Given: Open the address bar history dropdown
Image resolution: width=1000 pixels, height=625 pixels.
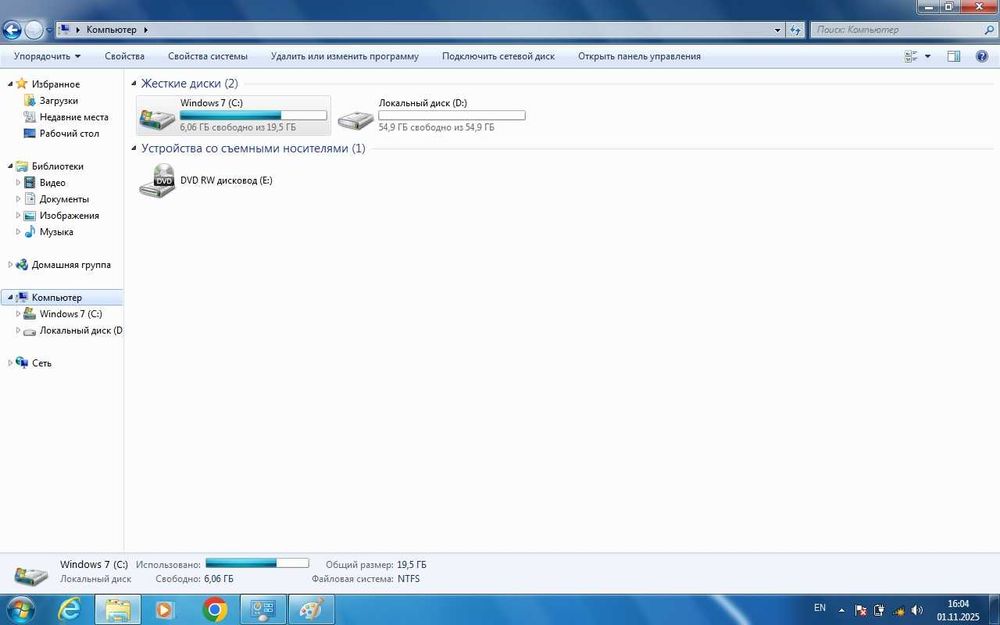Looking at the screenshot, I should click(x=777, y=29).
